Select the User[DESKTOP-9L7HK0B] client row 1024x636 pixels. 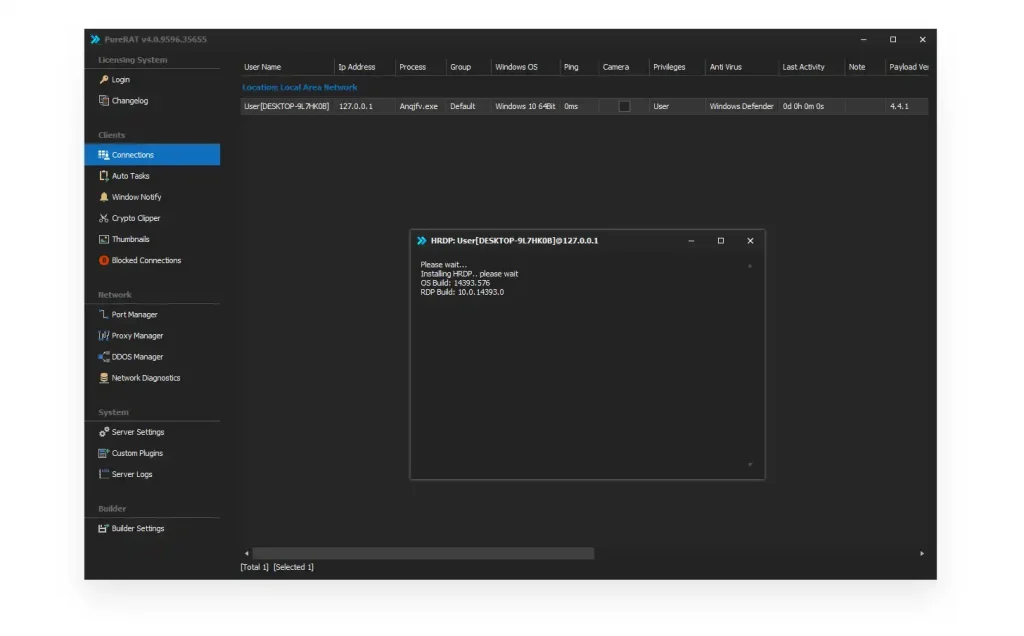286,106
